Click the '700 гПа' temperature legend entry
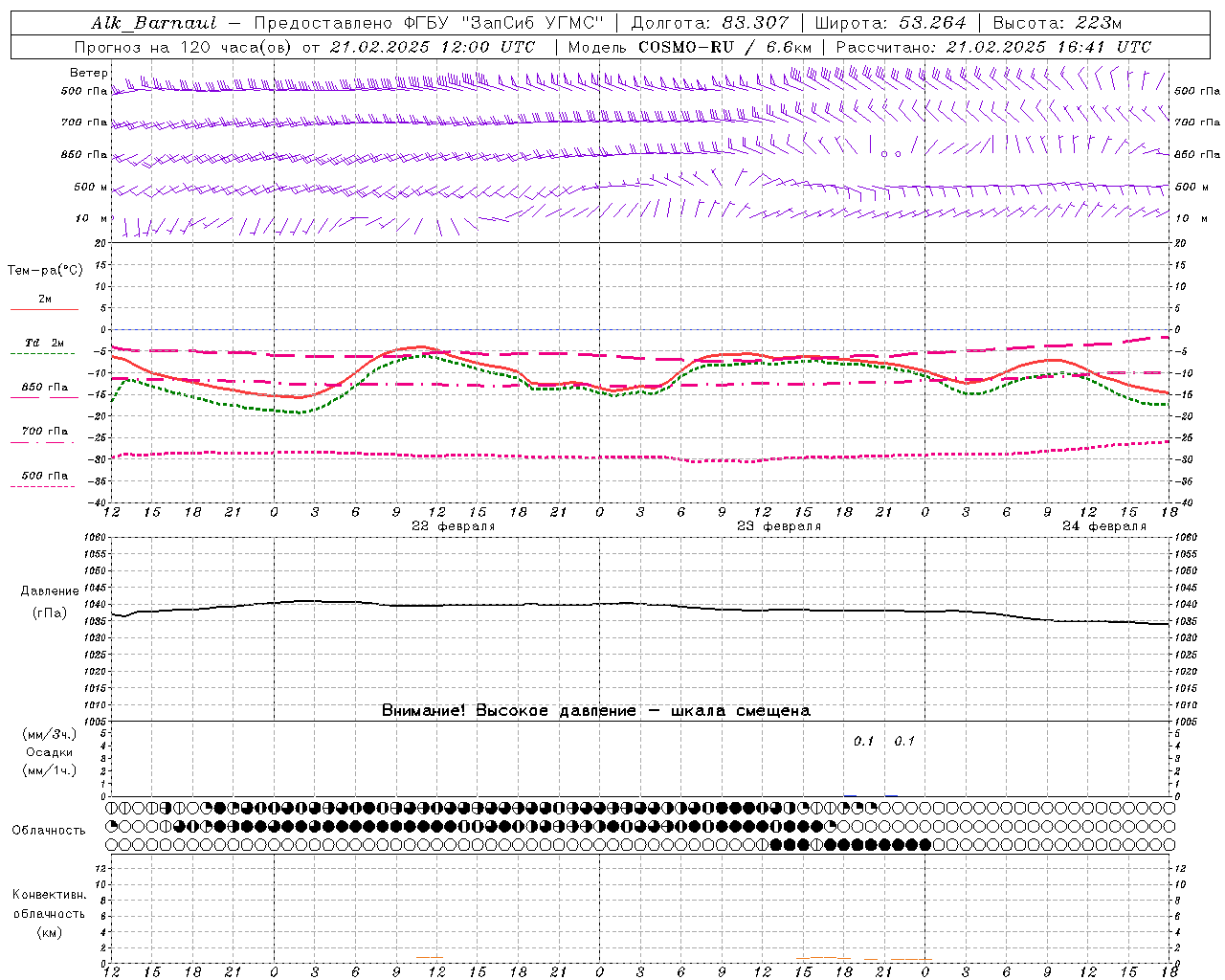 pyautogui.click(x=45, y=432)
